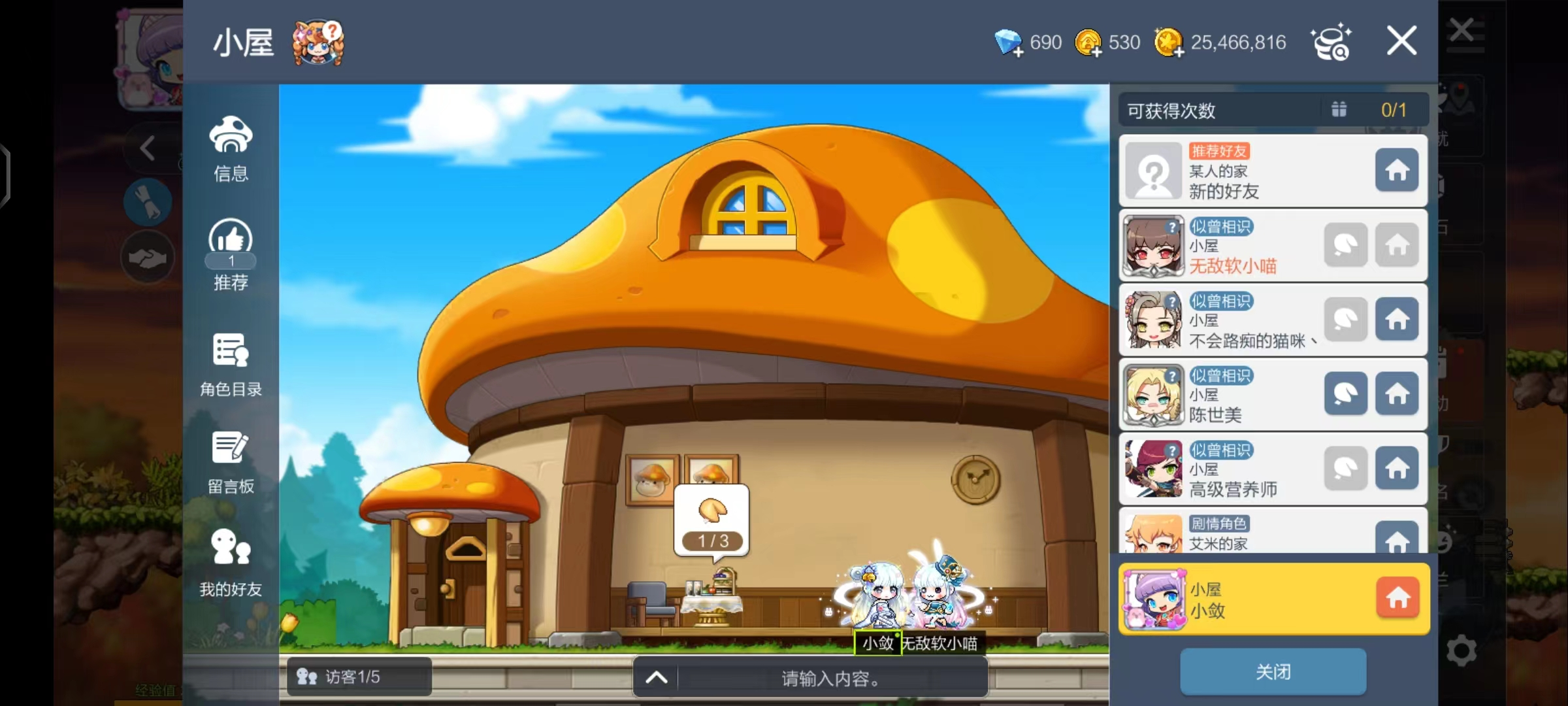Select 小敛 own house orange home button
This screenshot has width=1568, height=706.
[x=1397, y=597]
